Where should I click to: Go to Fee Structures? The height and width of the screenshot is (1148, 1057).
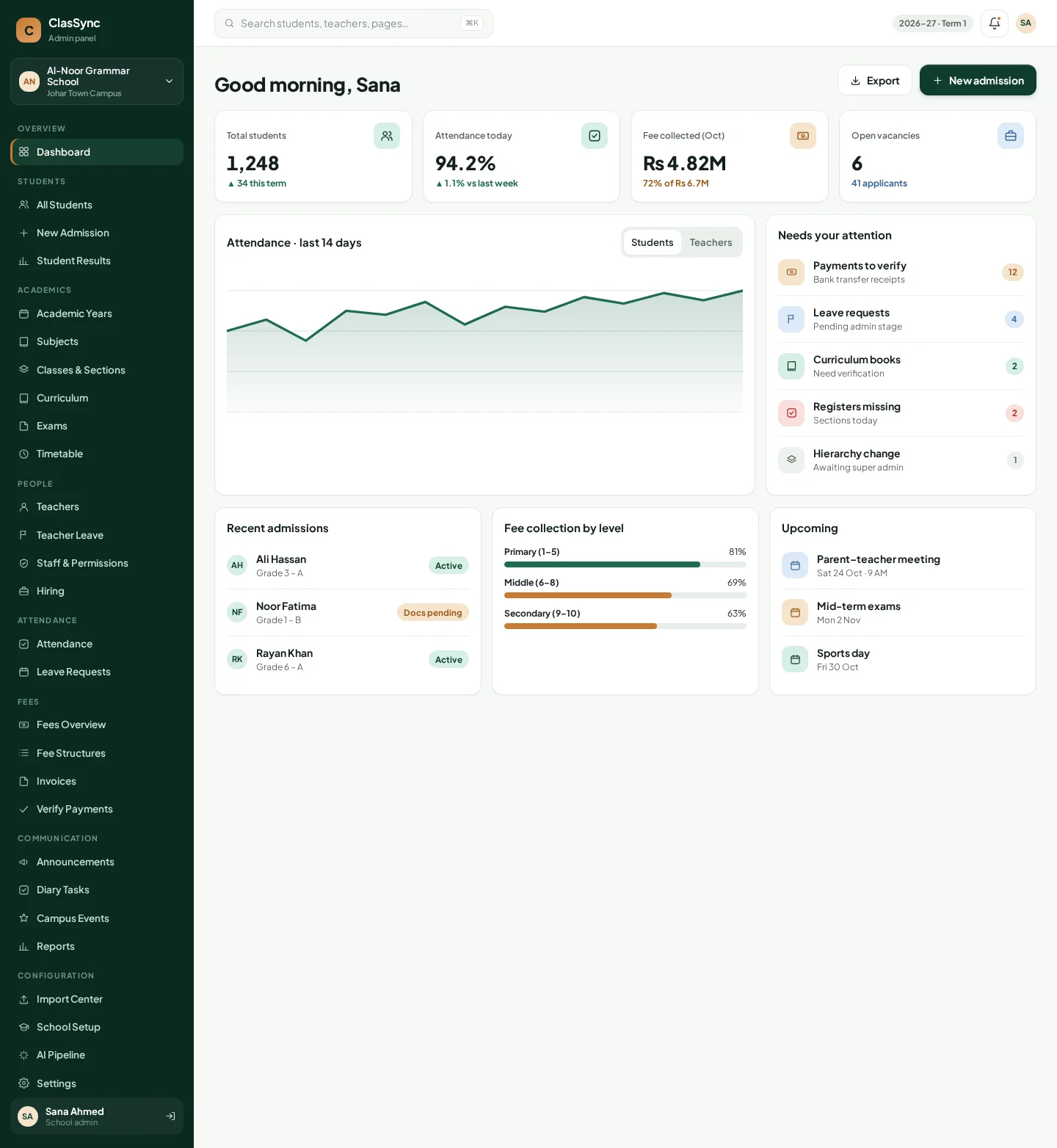[97, 753]
